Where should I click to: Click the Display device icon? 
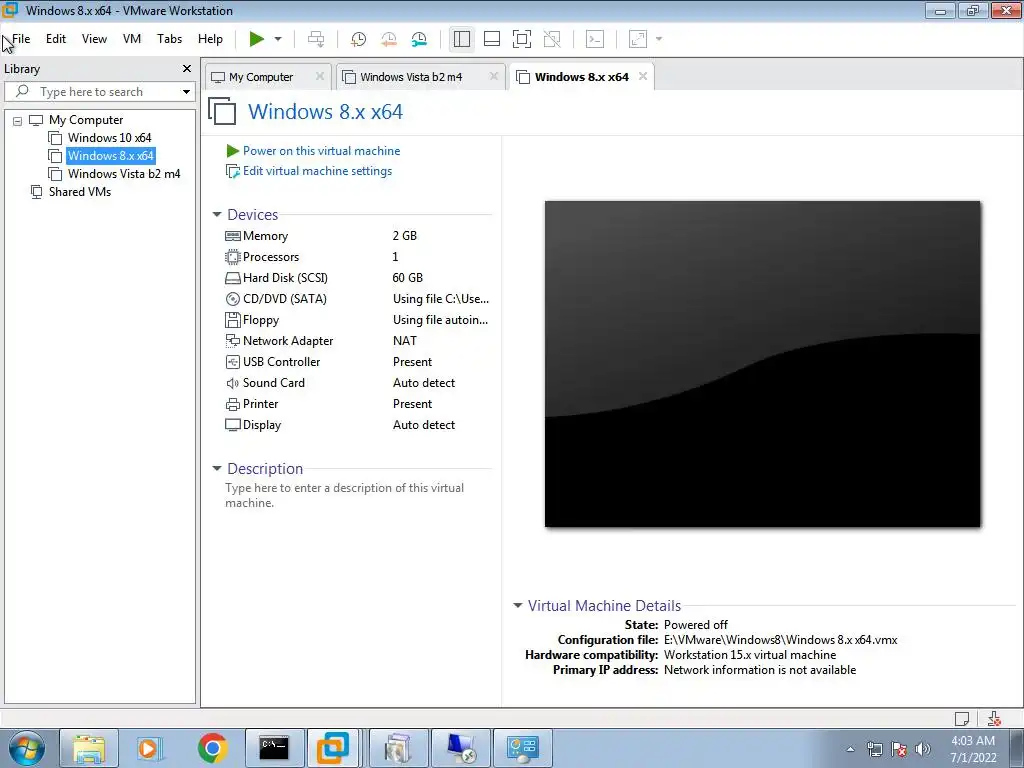click(232, 425)
